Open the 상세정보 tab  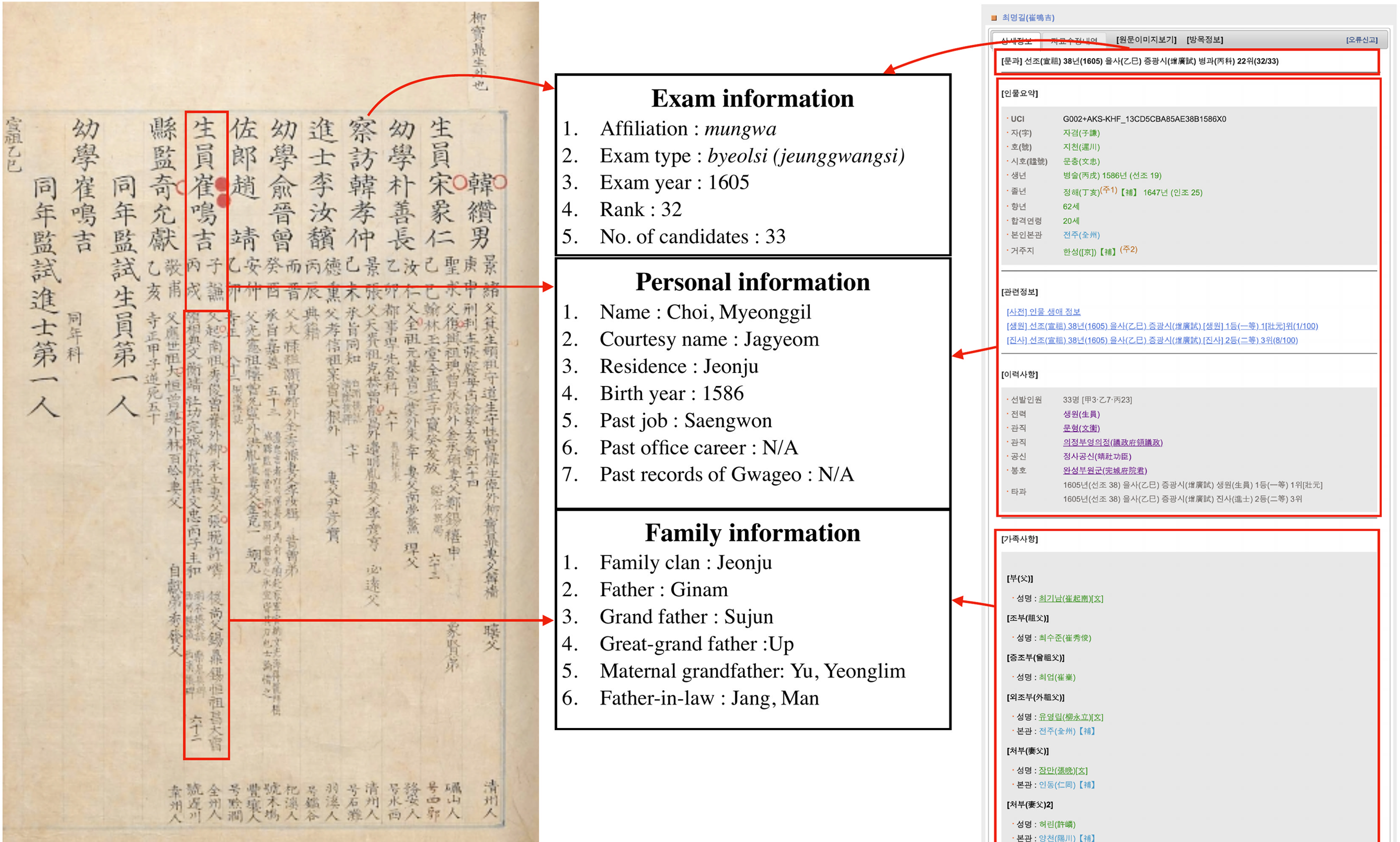1016,41
